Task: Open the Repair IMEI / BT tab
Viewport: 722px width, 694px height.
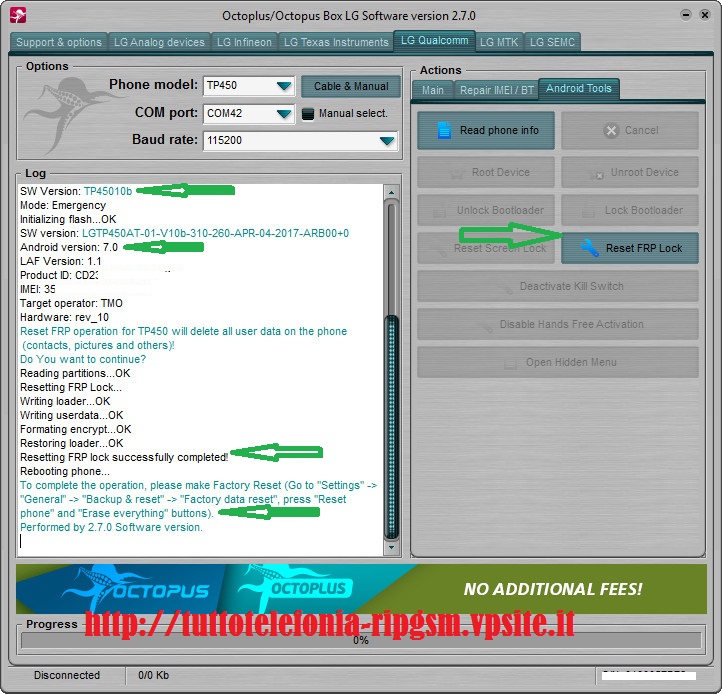Action: point(496,90)
